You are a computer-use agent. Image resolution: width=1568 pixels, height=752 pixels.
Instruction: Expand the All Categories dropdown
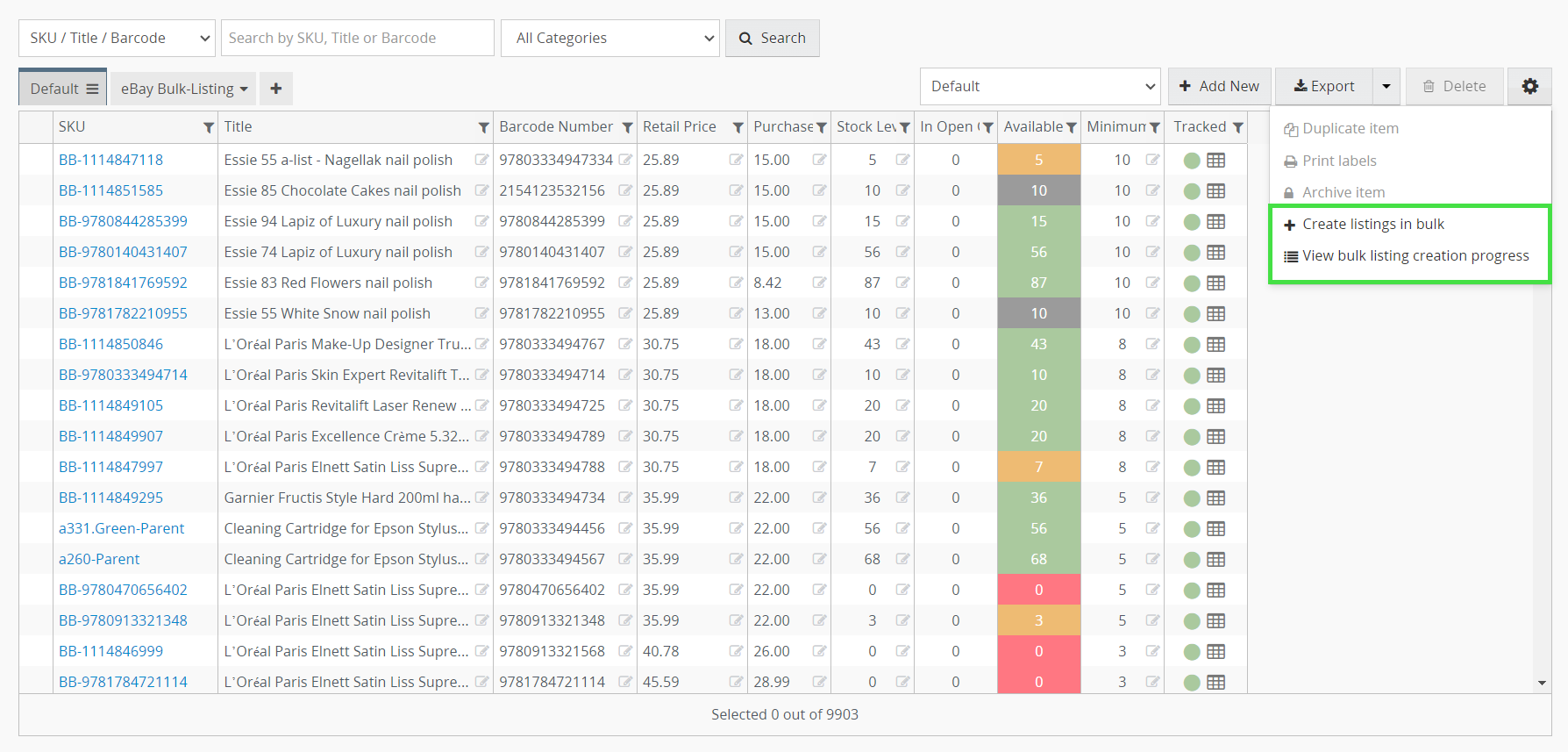pos(610,38)
